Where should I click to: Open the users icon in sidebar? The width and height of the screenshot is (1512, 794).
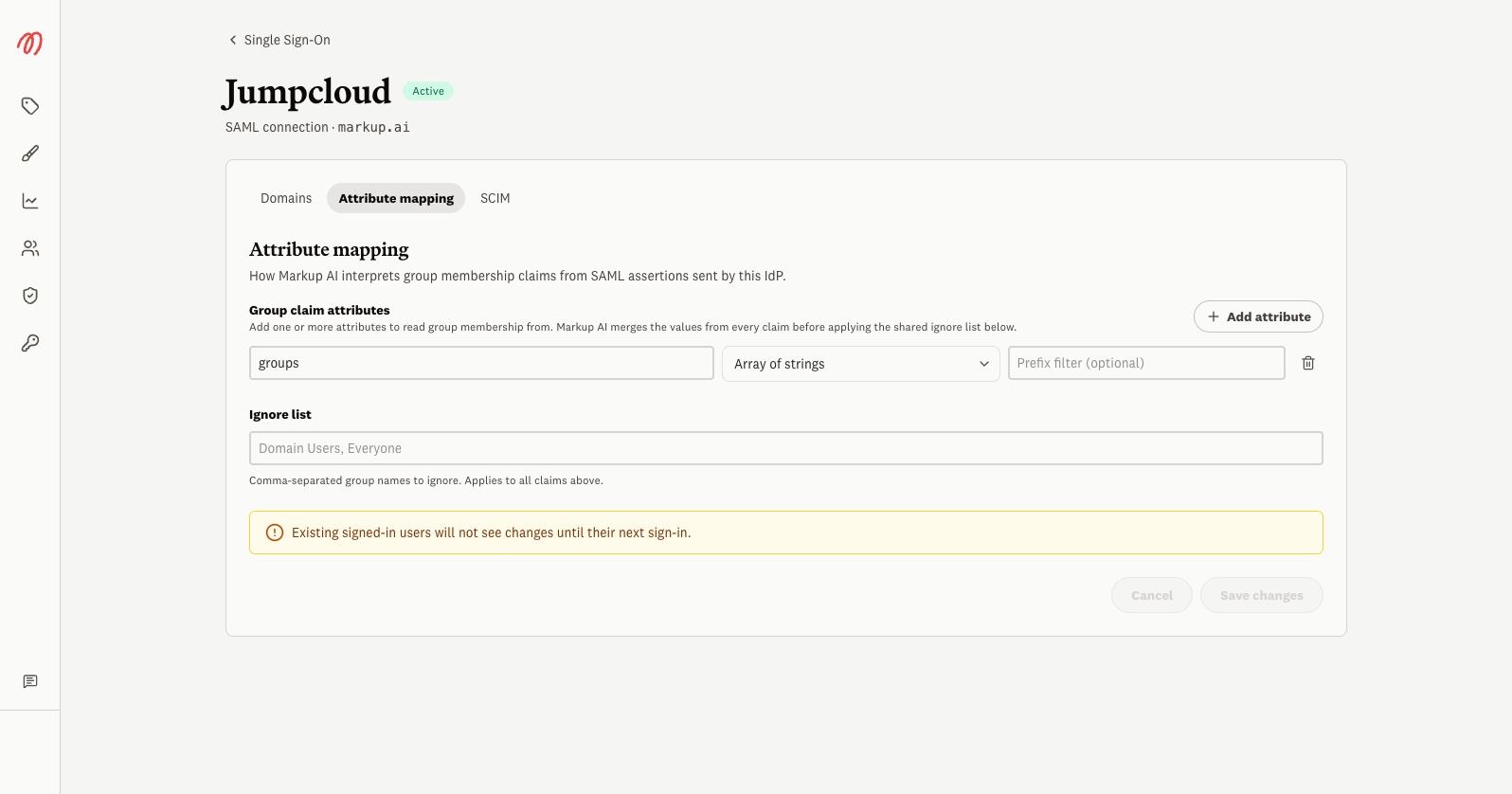[30, 248]
